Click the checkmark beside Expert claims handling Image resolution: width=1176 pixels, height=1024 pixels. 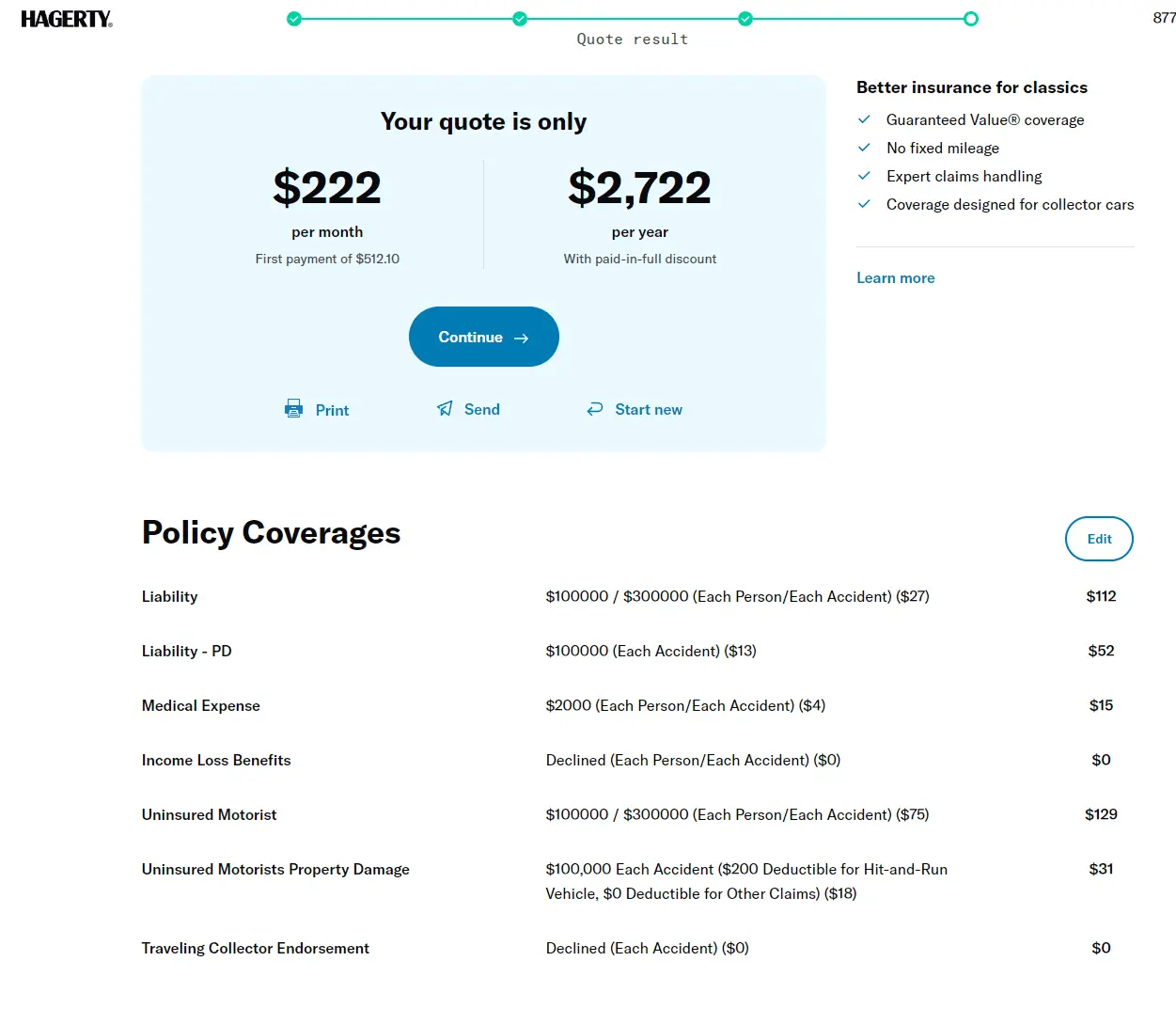pyautogui.click(x=864, y=176)
